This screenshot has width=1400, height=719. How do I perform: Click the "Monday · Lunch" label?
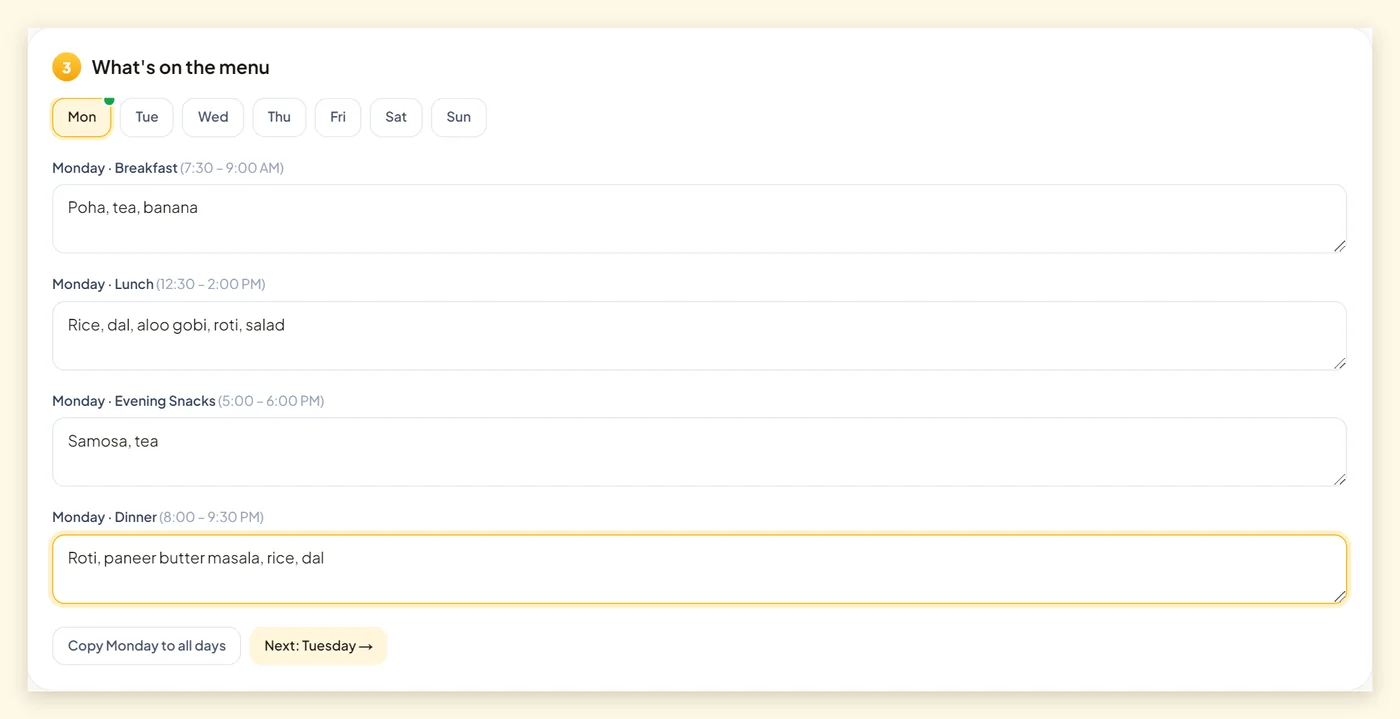(103, 284)
